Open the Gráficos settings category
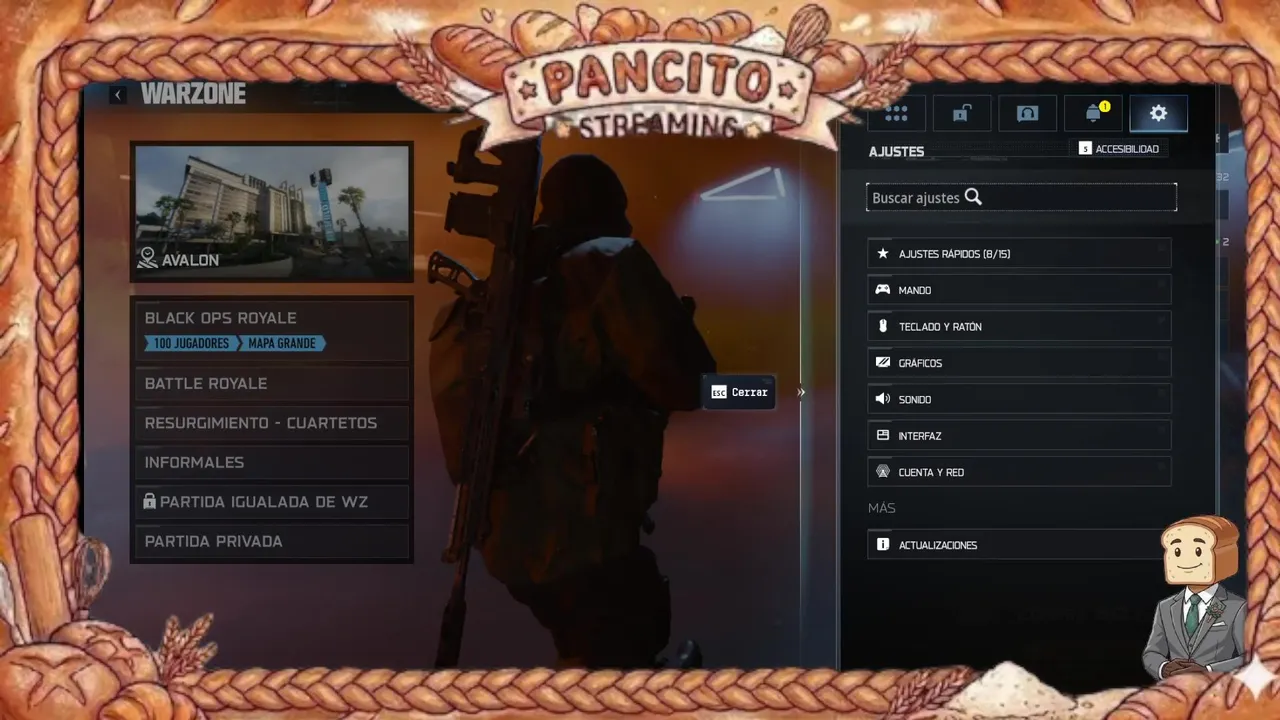Viewport: 1280px width, 720px height. (x=1019, y=362)
